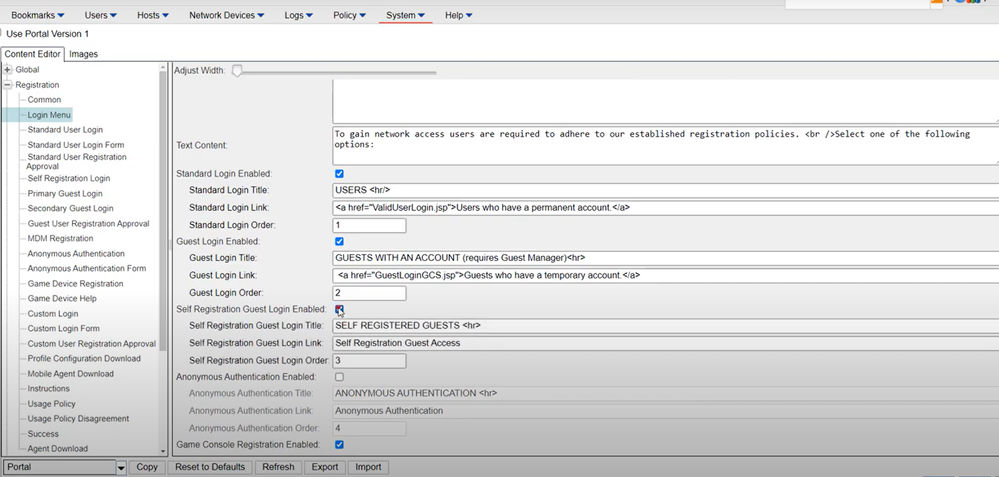Click the Guest Login Link field
The image size is (999, 477).
point(666,275)
